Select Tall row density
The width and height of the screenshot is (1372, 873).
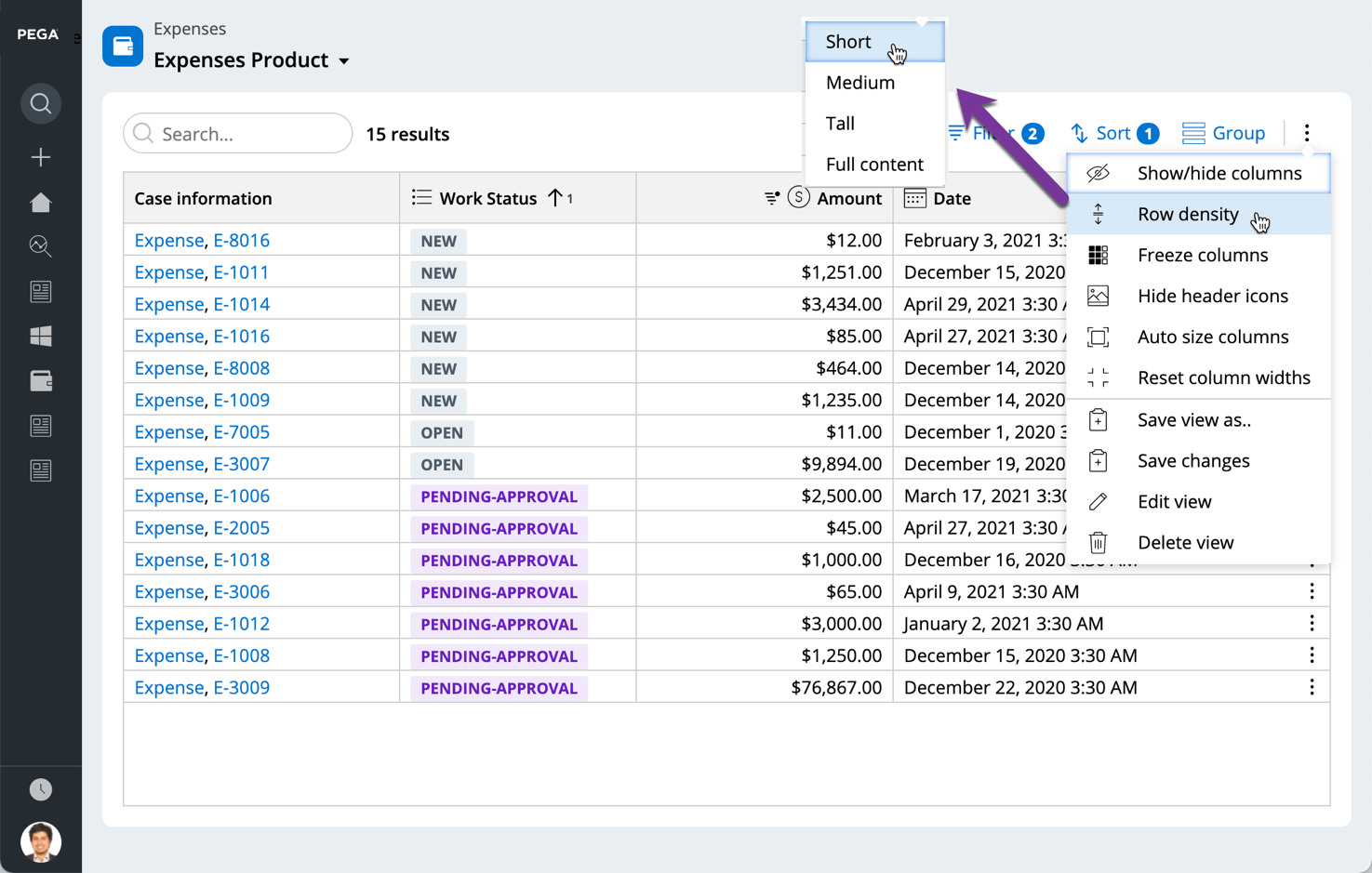(x=875, y=124)
